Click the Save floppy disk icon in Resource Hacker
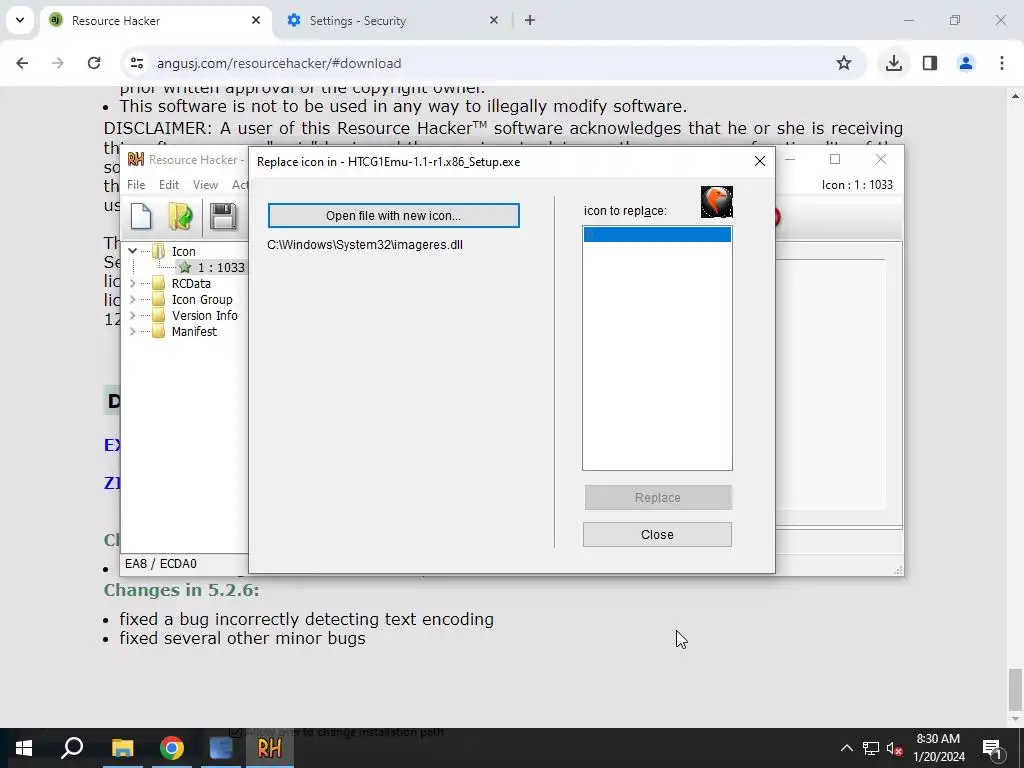This screenshot has height=768, width=1024. [x=223, y=217]
